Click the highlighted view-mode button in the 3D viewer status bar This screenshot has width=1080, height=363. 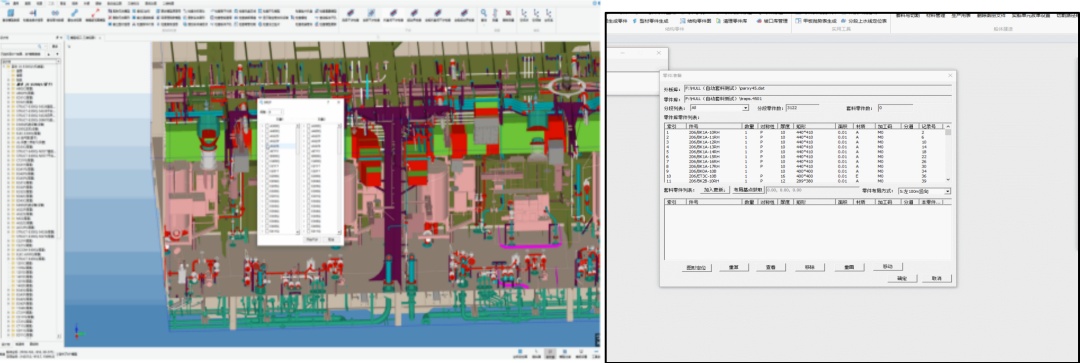point(550,352)
